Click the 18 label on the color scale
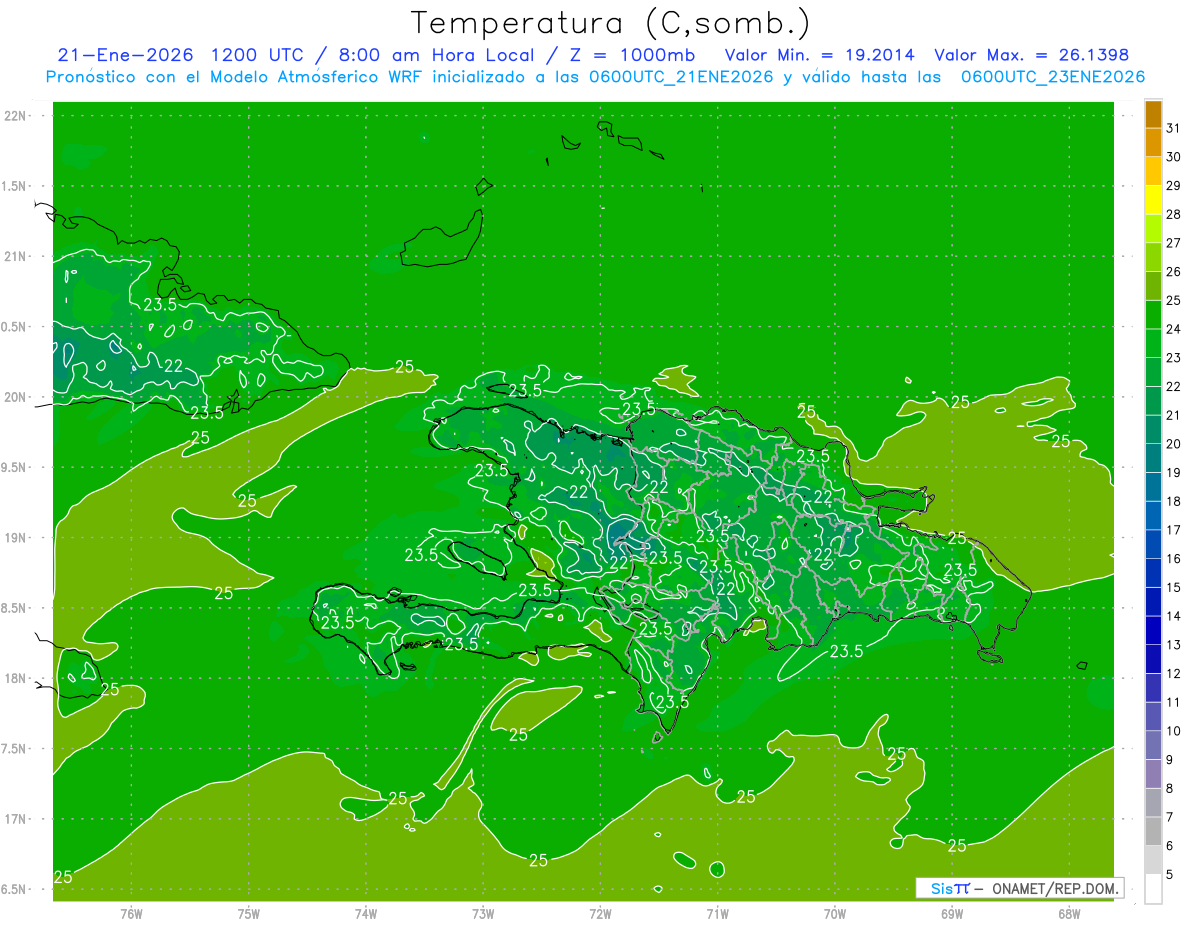This screenshot has height=927, width=1200. click(1174, 501)
